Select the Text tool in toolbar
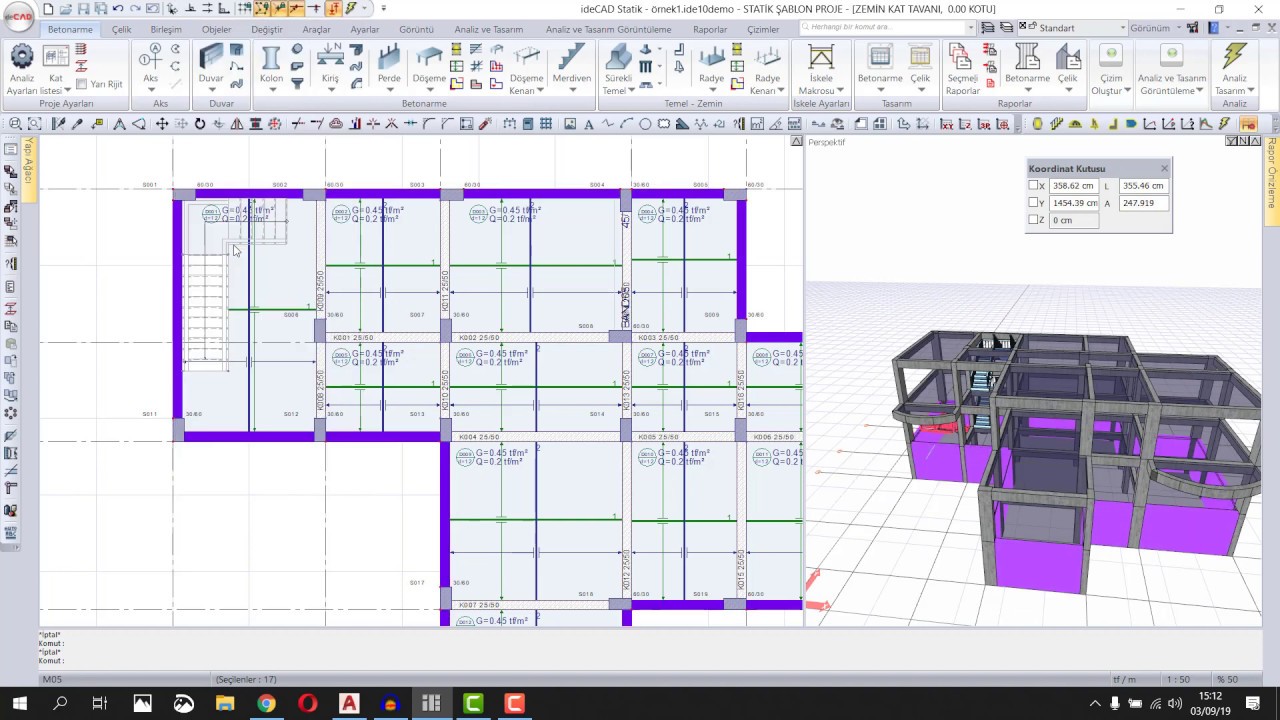Image resolution: width=1280 pixels, height=720 pixels. (x=589, y=124)
